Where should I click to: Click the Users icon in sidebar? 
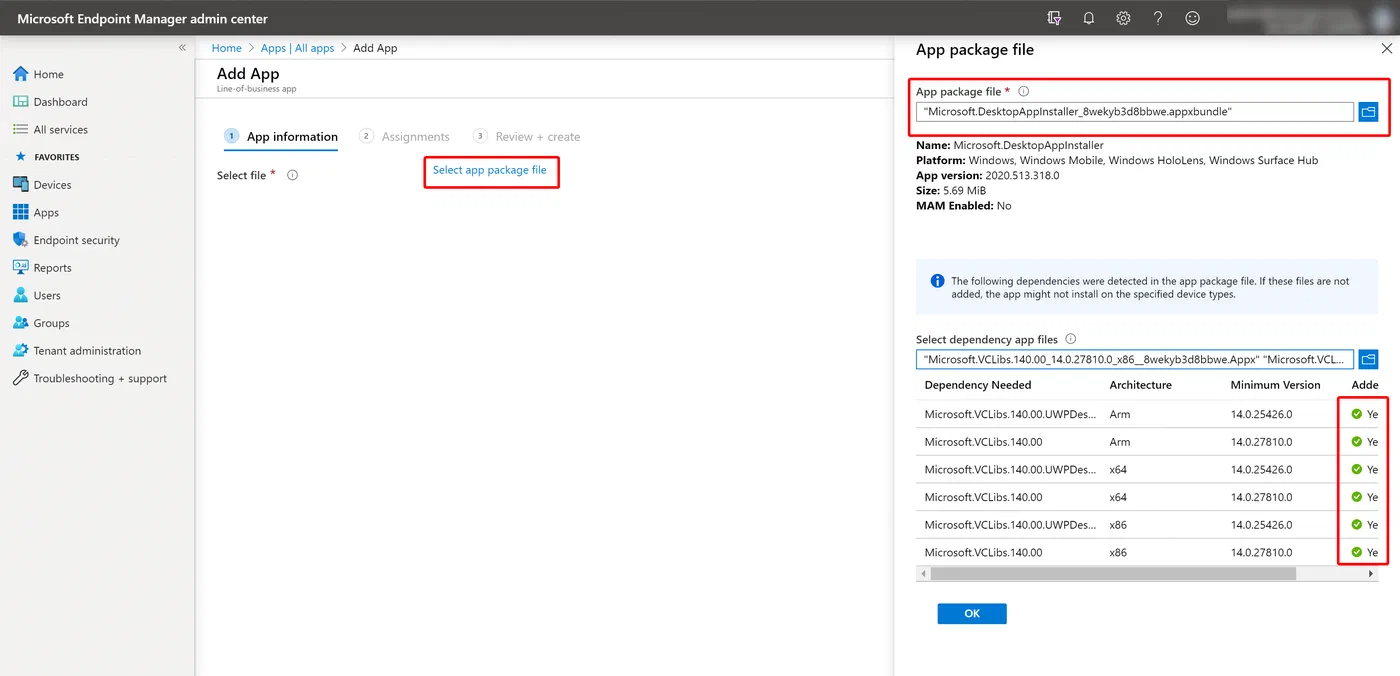(20, 295)
